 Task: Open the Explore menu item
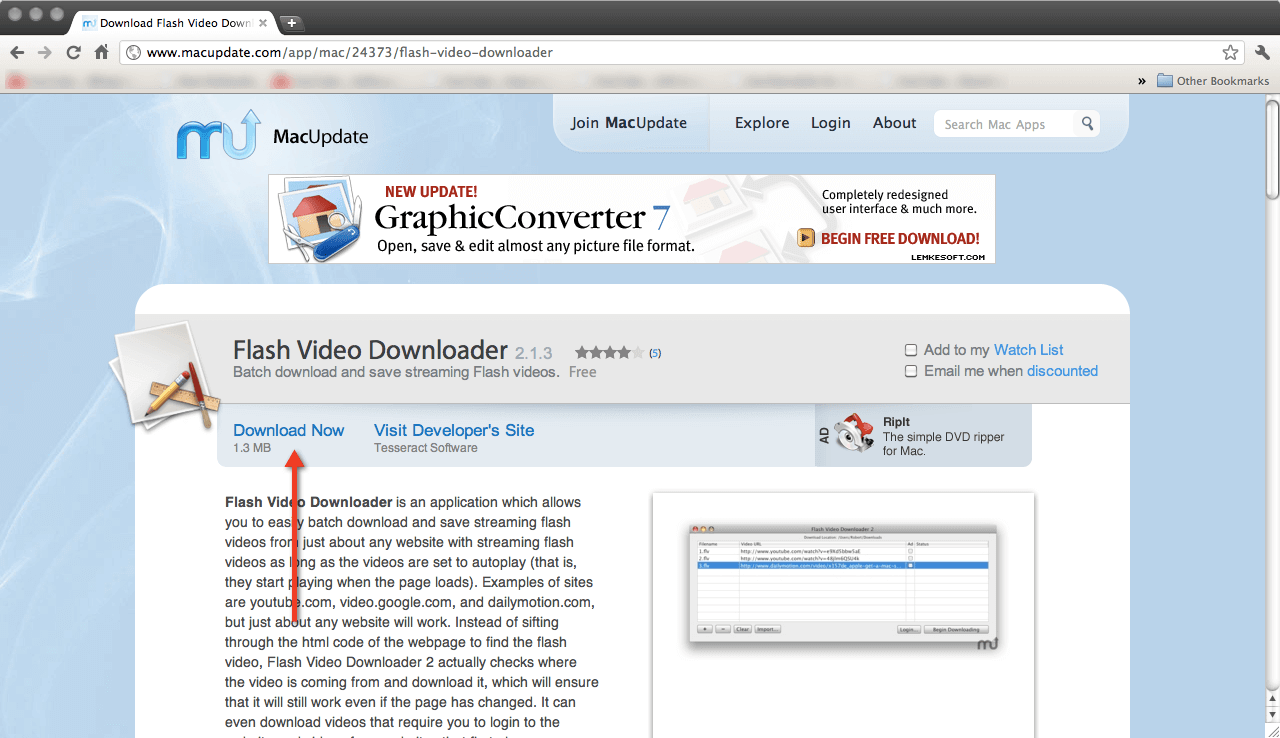pos(762,123)
